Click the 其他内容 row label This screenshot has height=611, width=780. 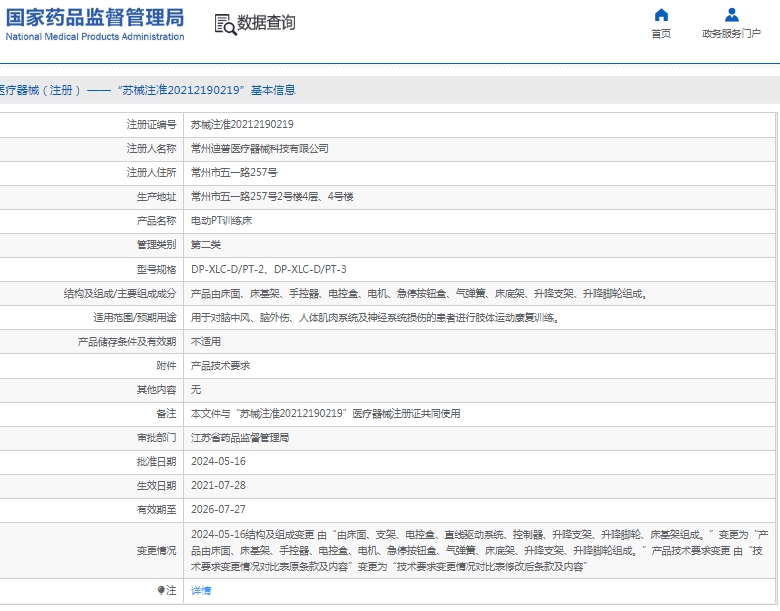point(156,390)
